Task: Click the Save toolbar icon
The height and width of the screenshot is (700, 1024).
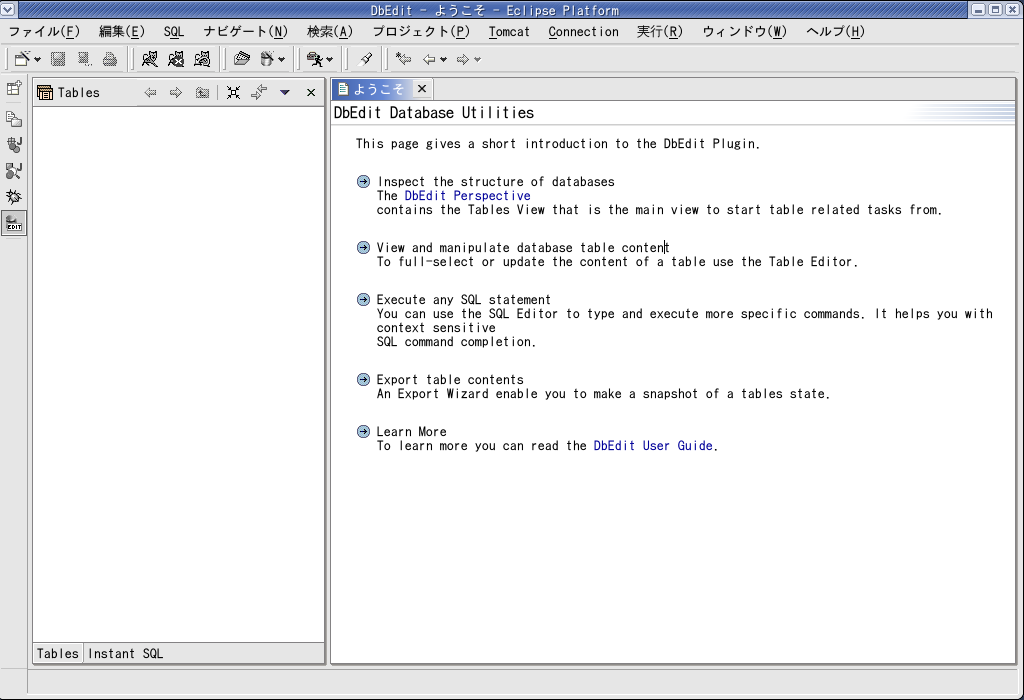Action: [x=58, y=59]
